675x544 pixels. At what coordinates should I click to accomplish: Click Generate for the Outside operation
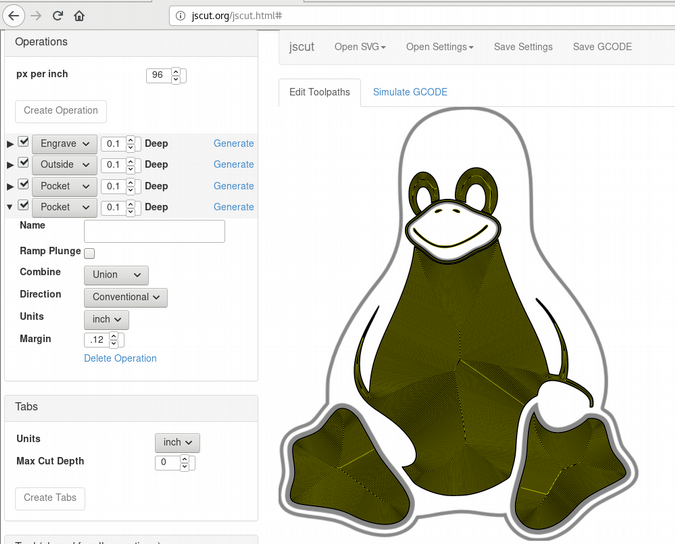233,165
